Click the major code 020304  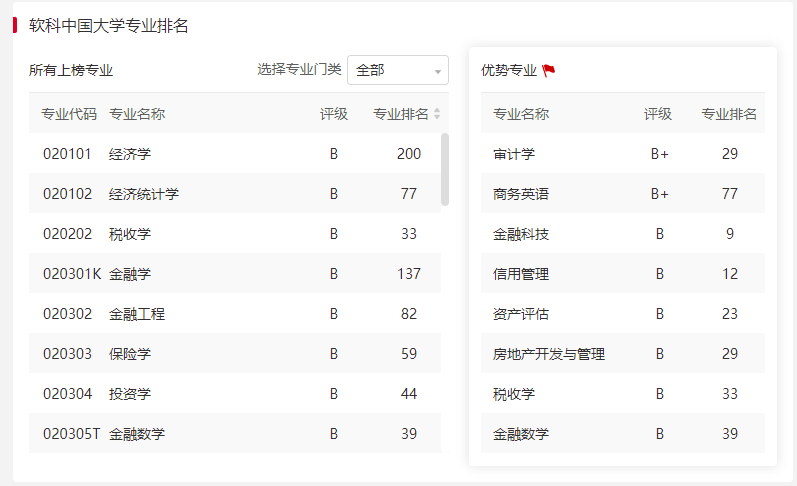(67, 394)
